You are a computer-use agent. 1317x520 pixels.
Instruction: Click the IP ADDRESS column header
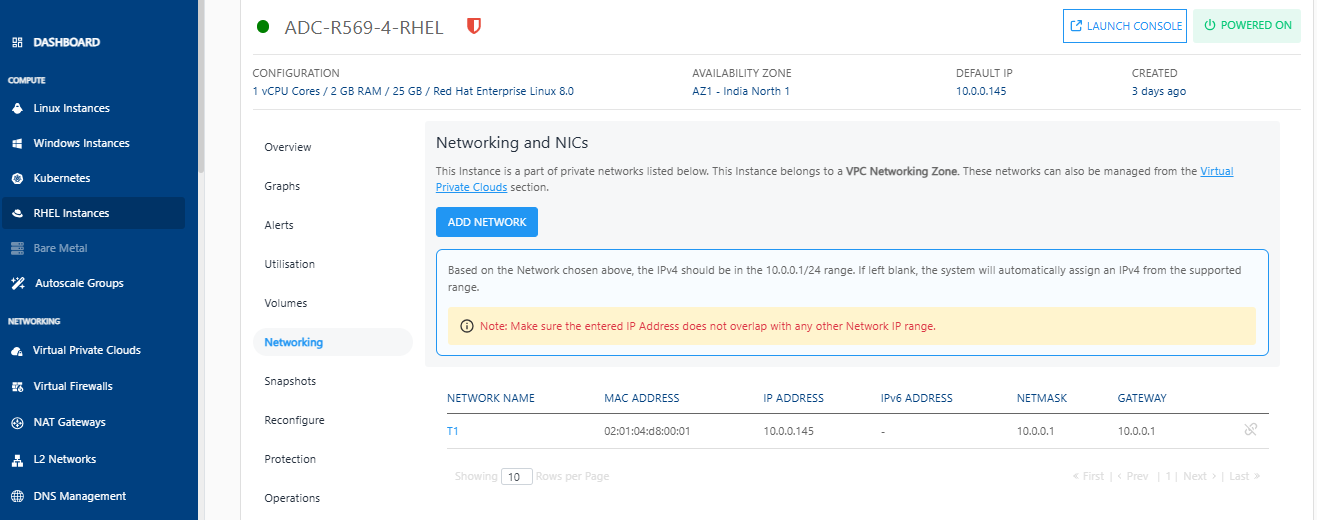(793, 398)
